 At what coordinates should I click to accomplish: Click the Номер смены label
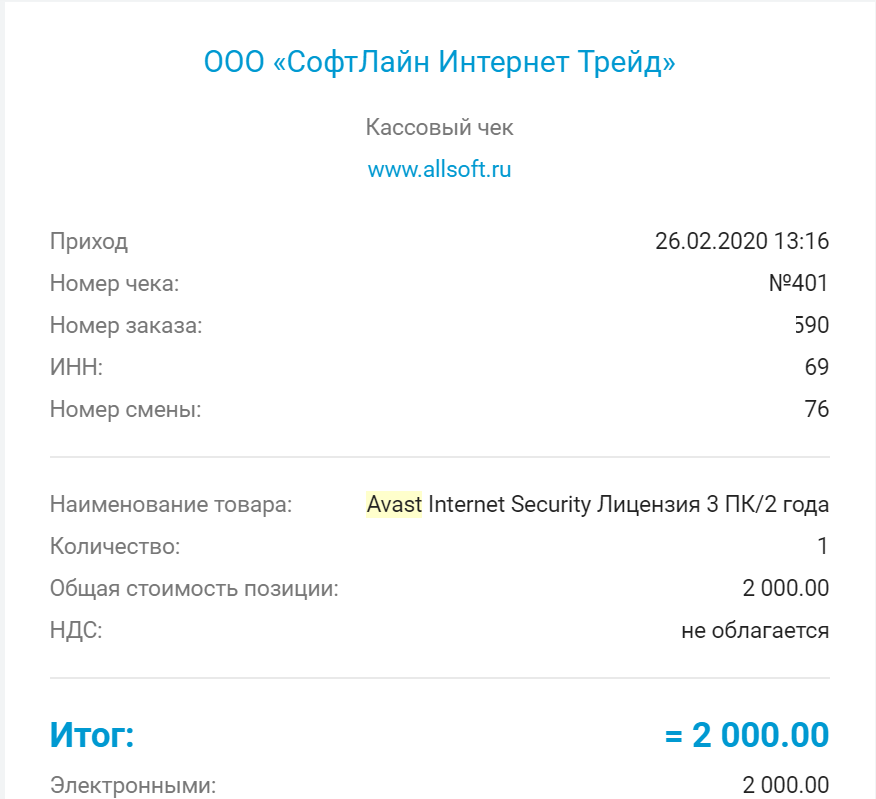tap(125, 409)
